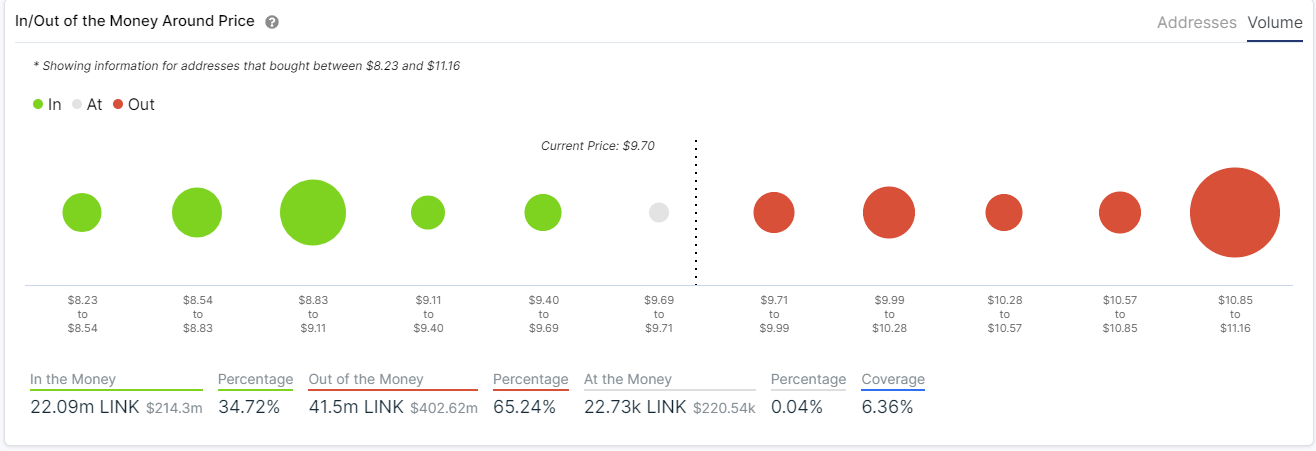Switch to the Addresses tab

1197,22
